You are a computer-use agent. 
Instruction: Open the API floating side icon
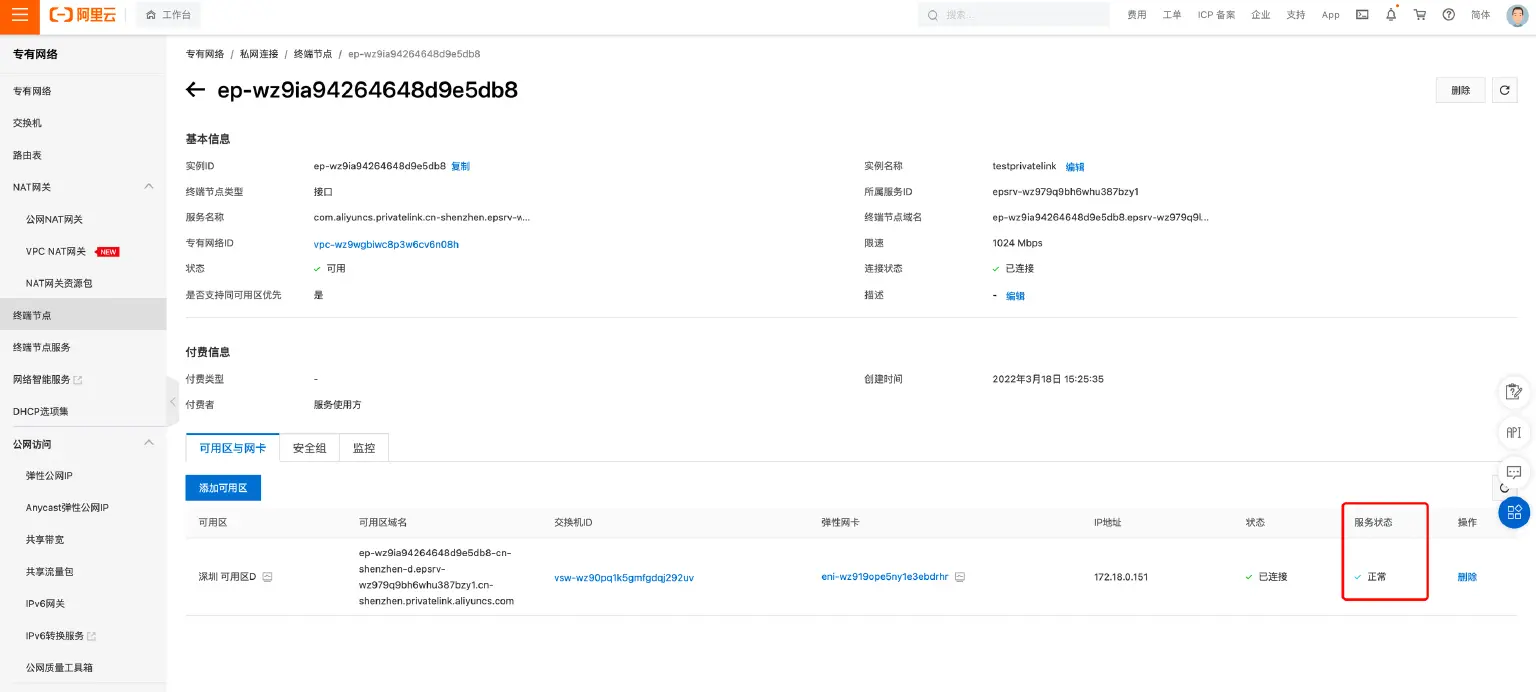1513,432
